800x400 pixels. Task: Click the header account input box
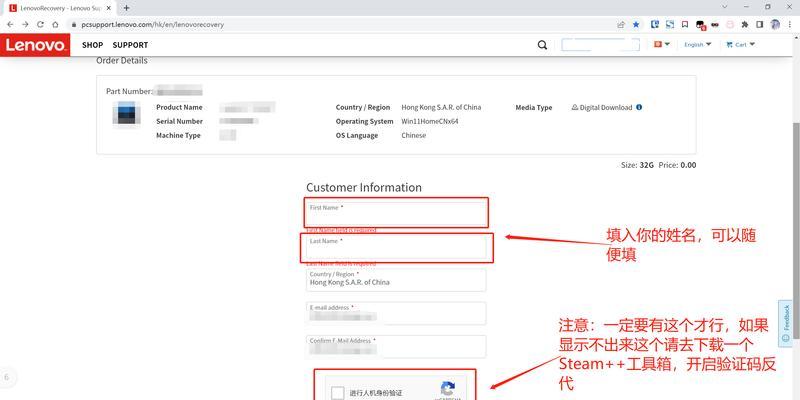[601, 45]
